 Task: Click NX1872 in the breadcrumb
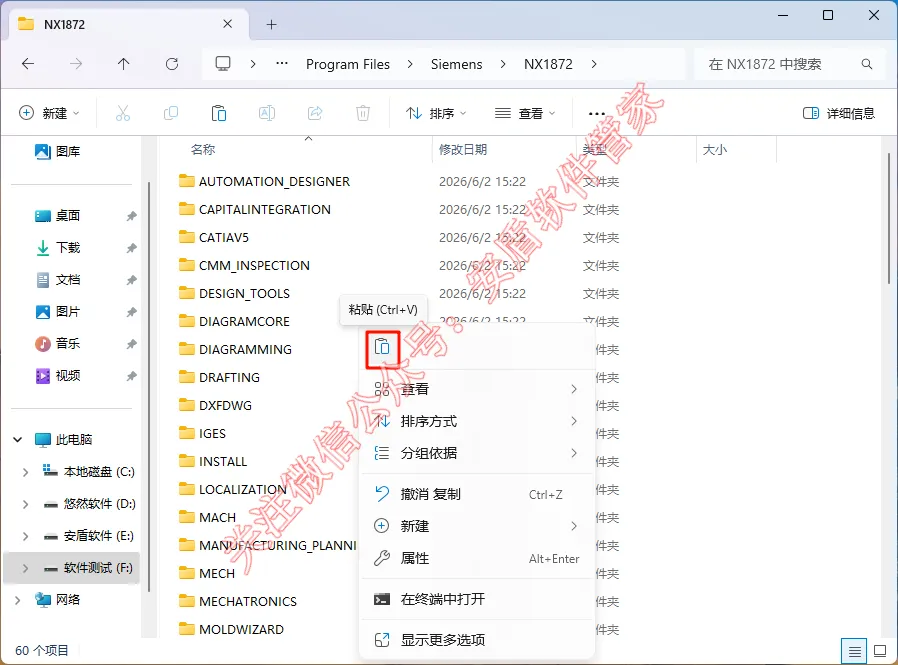click(548, 64)
